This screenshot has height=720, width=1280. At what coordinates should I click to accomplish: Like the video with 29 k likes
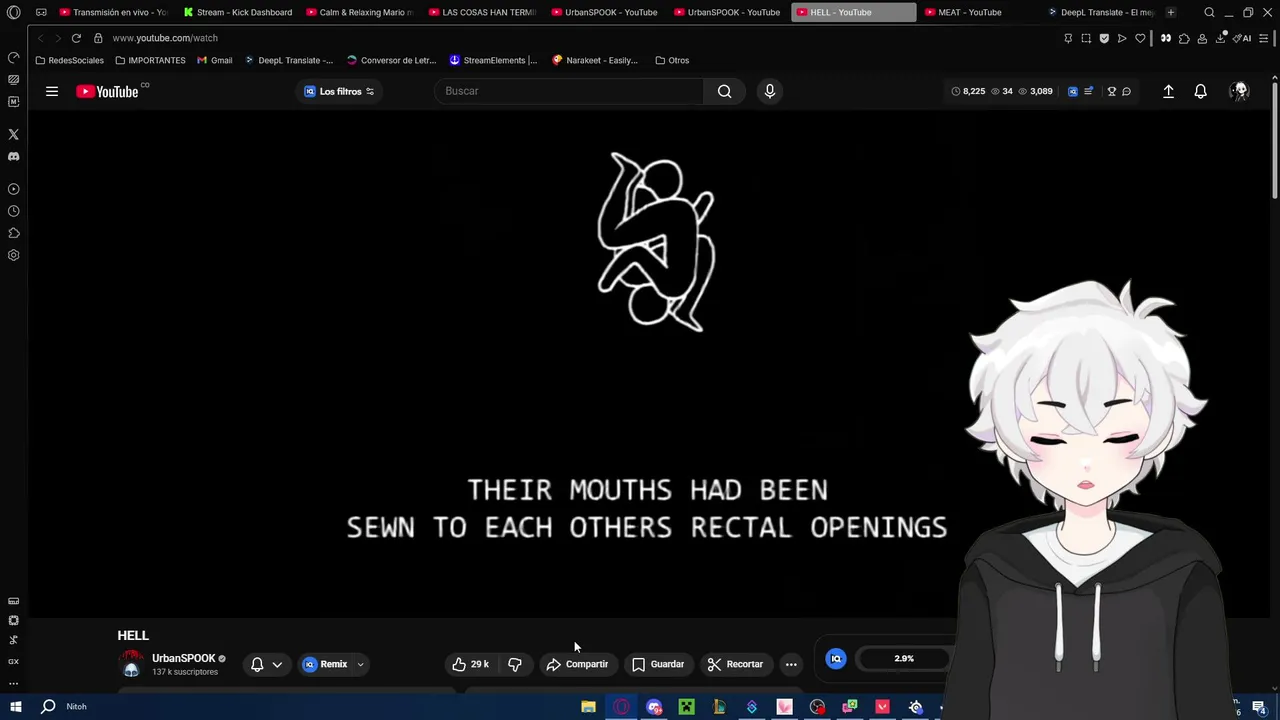pyautogui.click(x=470, y=664)
